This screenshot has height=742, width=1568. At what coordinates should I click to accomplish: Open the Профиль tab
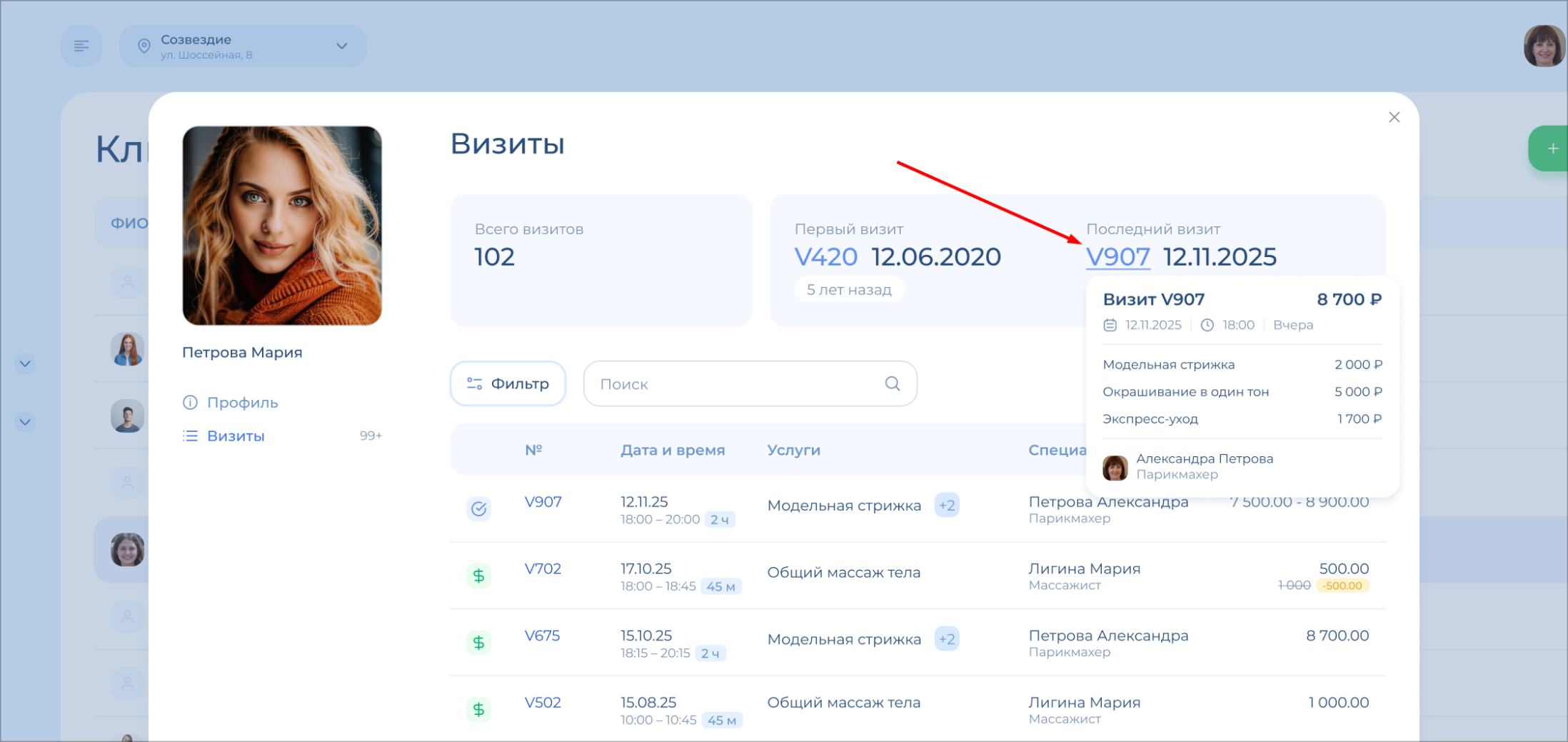[242, 403]
